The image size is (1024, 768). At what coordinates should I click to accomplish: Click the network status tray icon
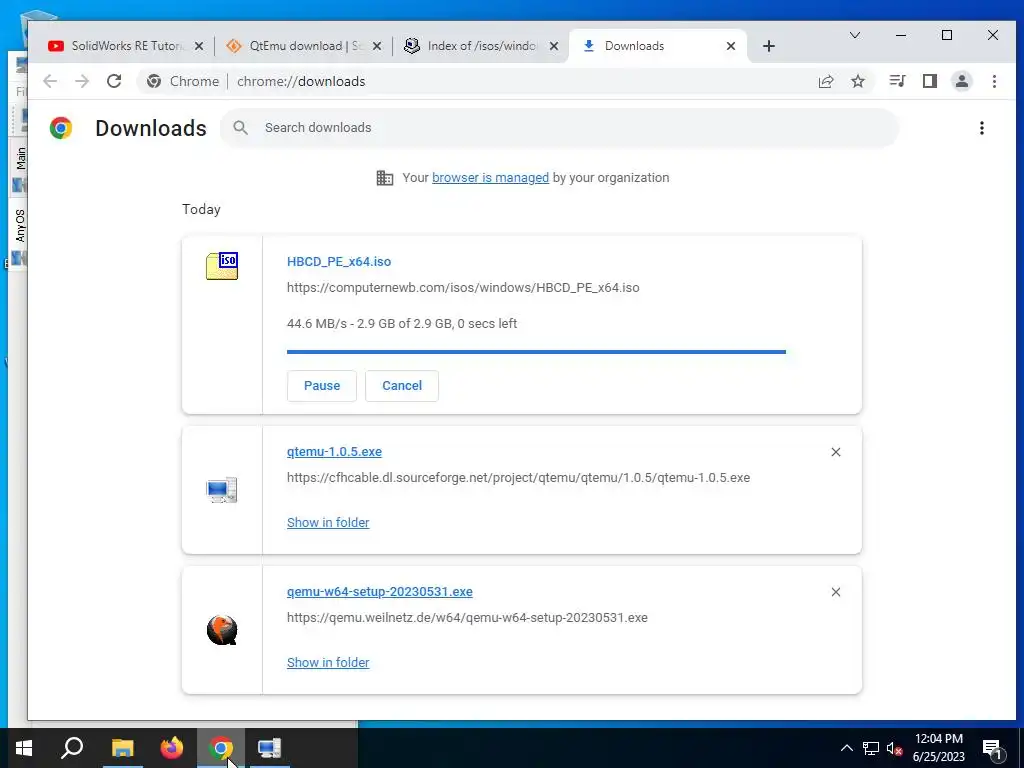point(871,748)
